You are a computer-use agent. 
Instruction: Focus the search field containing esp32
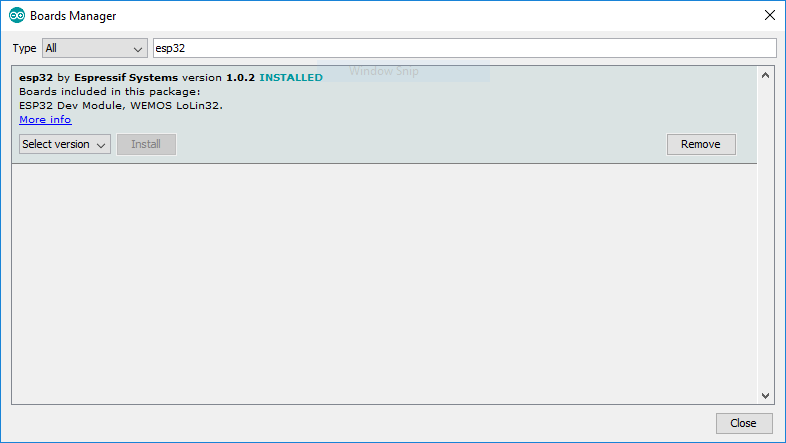tap(465, 48)
